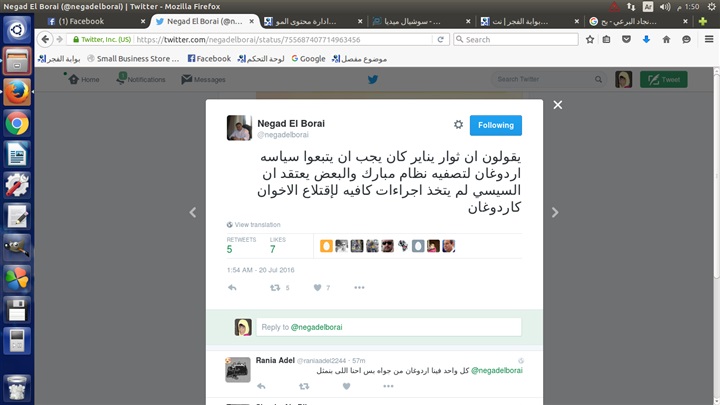
Task: Open Facebook bookmark in bookmarks toolbar
Action: tap(209, 59)
